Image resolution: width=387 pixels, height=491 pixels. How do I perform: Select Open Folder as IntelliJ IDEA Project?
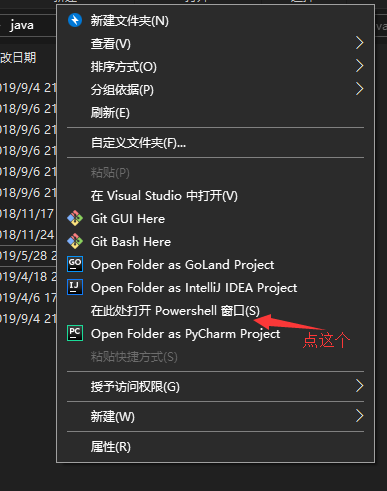(x=215, y=288)
